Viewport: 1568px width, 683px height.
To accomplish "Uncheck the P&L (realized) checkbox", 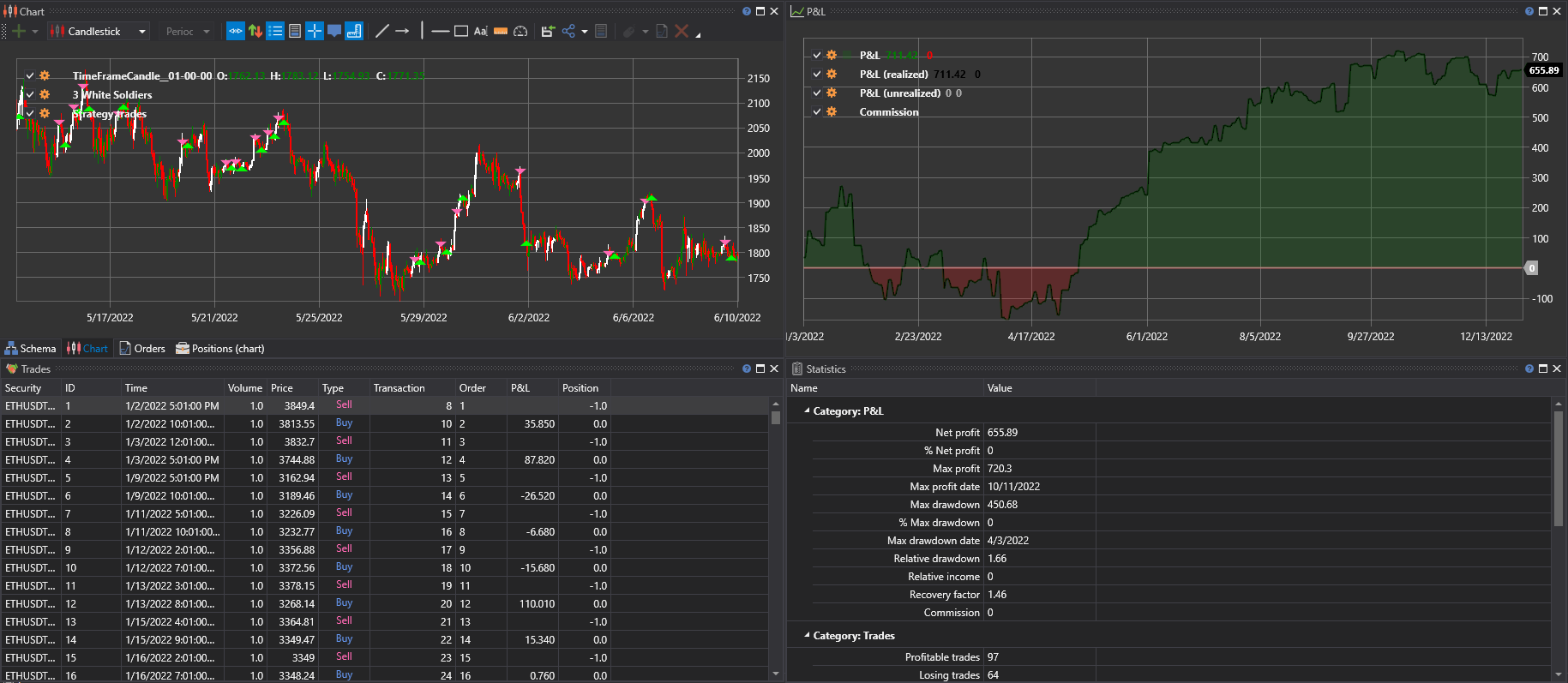I will pos(817,74).
